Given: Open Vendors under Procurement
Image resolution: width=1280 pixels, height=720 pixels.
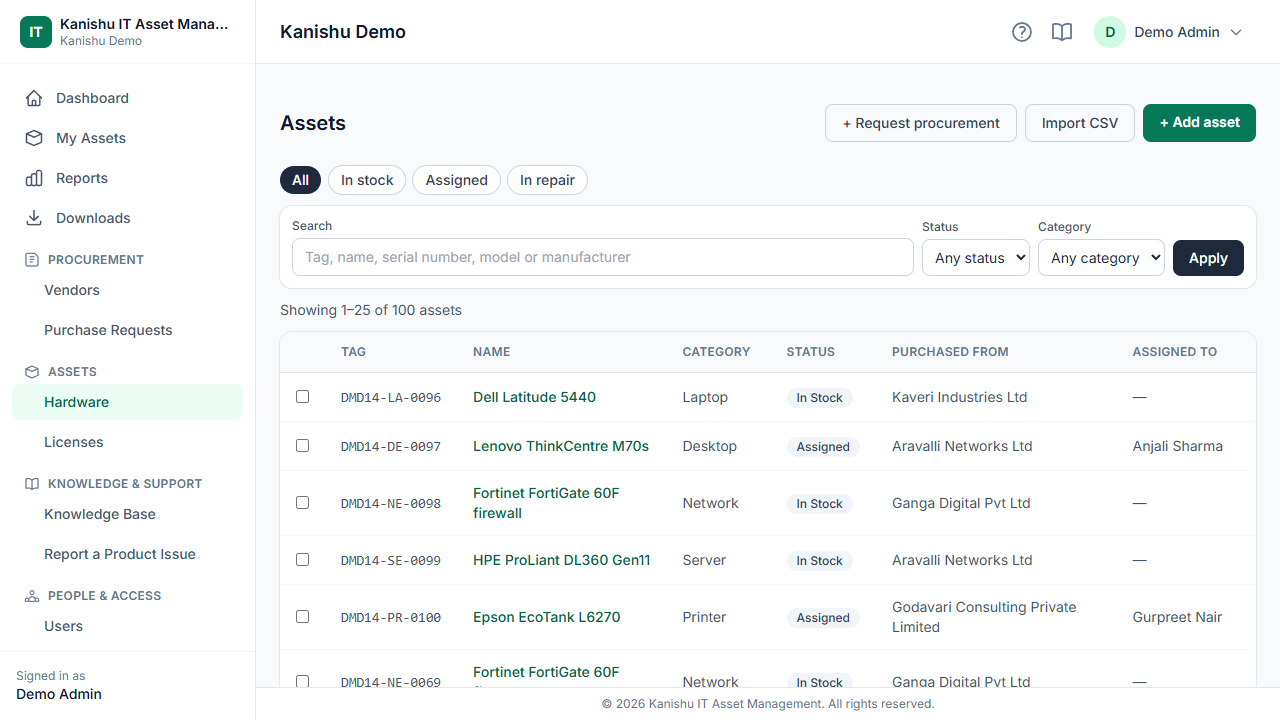Looking at the screenshot, I should point(127,290).
